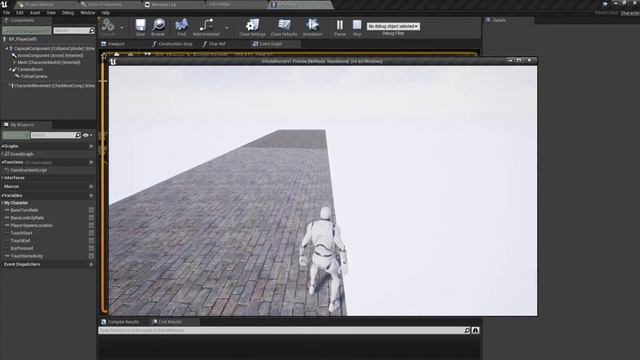Switch to the Construction Script tab

pyautogui.click(x=175, y=44)
